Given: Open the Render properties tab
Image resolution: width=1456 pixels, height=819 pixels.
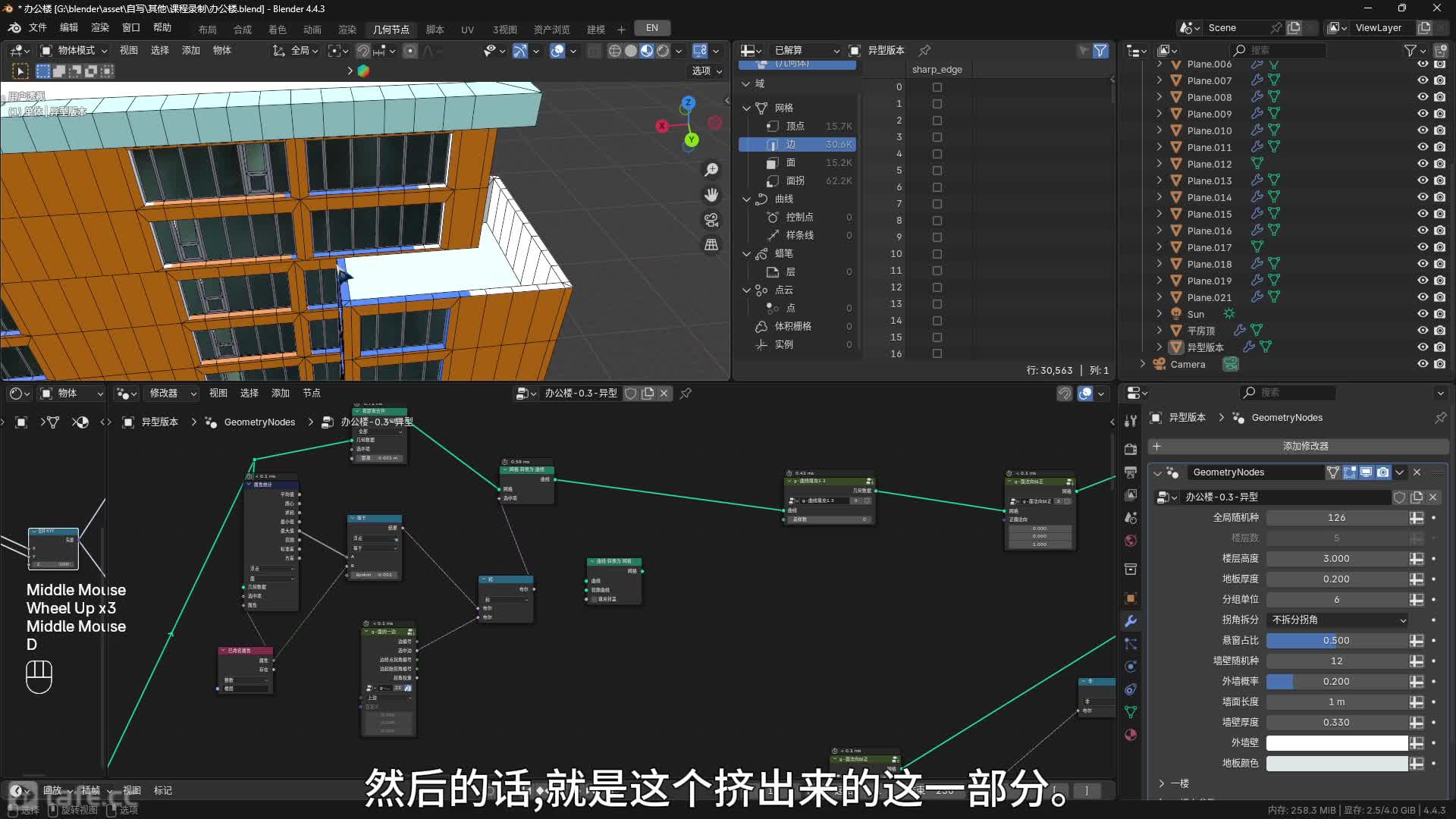Looking at the screenshot, I should point(1131,449).
